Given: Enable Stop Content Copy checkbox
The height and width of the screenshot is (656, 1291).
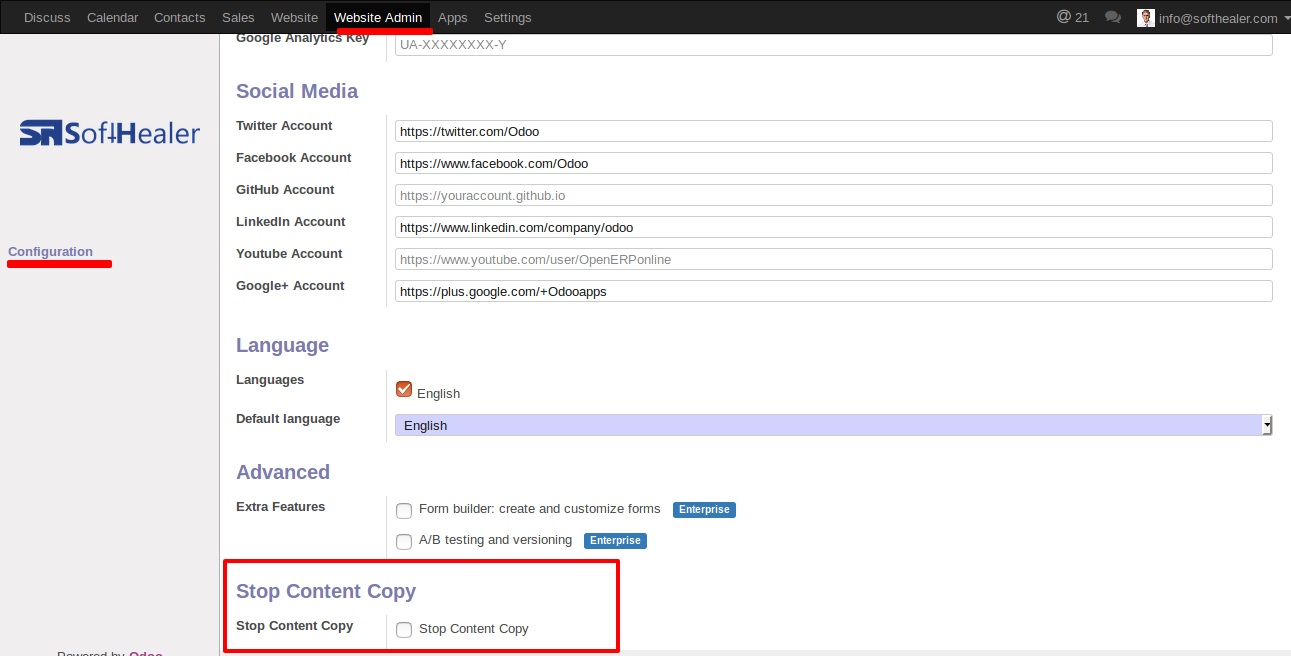Looking at the screenshot, I should (x=404, y=630).
